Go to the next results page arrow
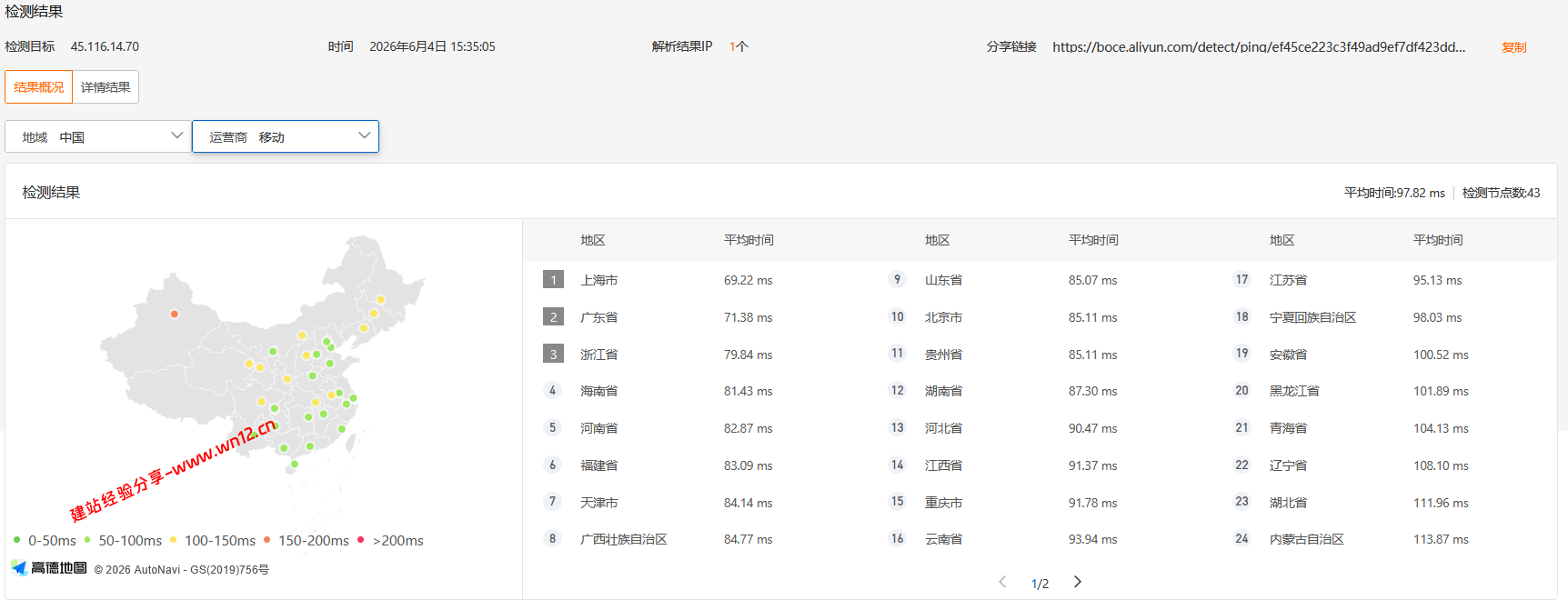This screenshot has height=610, width=1568. (1078, 582)
